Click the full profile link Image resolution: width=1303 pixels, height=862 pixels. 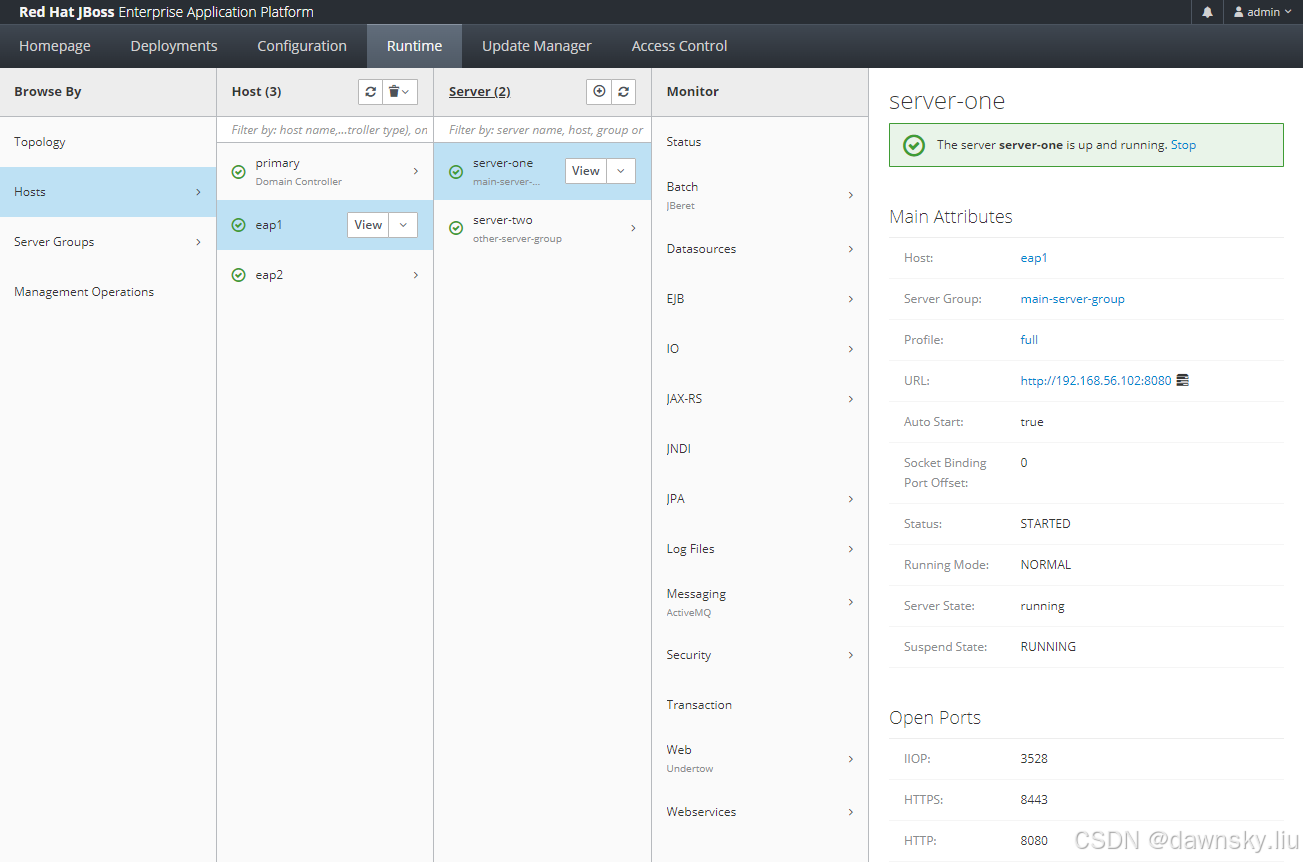click(x=1029, y=340)
